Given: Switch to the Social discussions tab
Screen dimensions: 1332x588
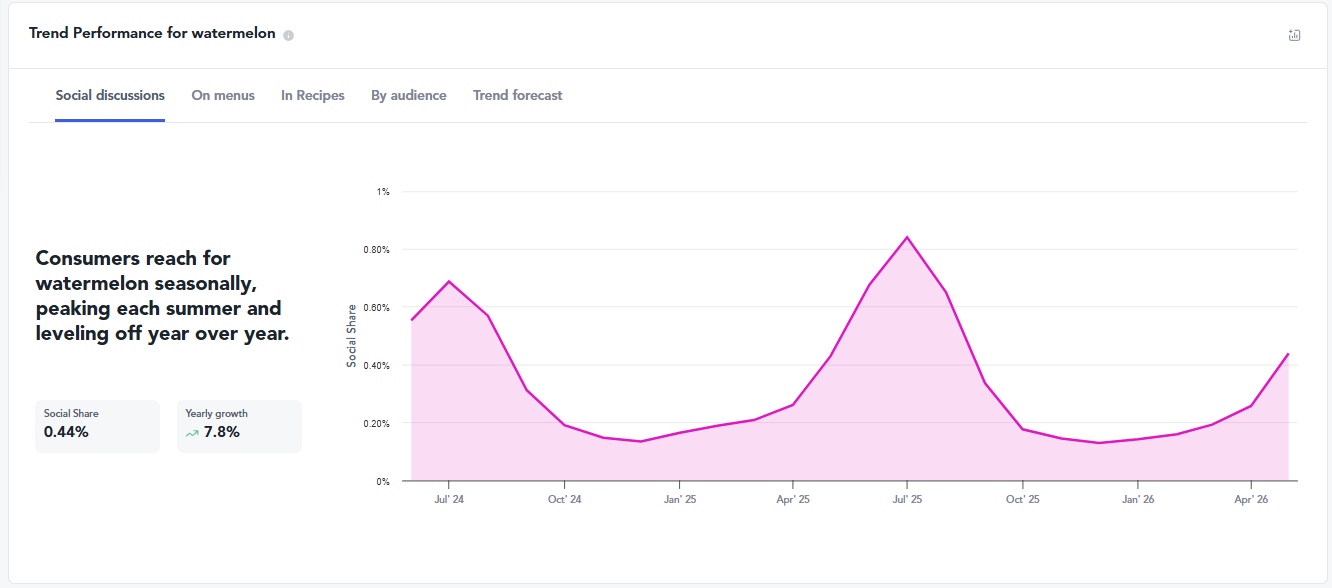Looking at the screenshot, I should pos(110,96).
